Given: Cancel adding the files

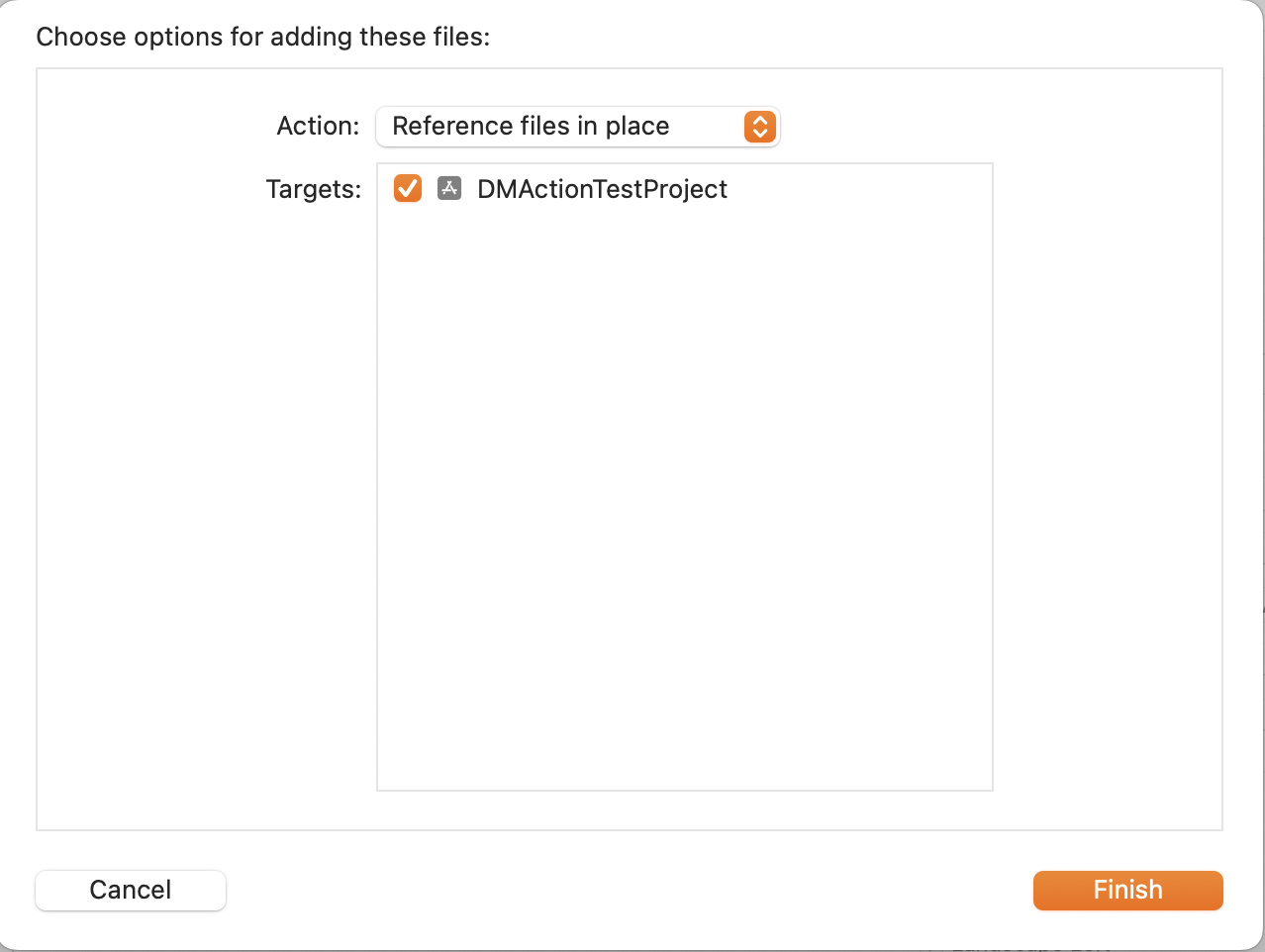Looking at the screenshot, I should (131, 890).
